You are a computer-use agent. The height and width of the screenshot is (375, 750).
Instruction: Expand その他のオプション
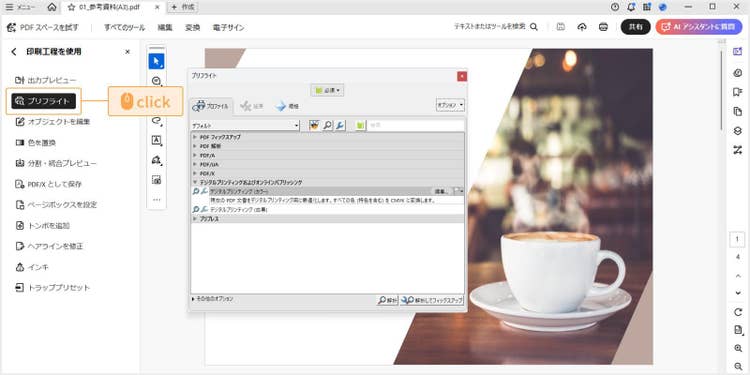point(212,299)
